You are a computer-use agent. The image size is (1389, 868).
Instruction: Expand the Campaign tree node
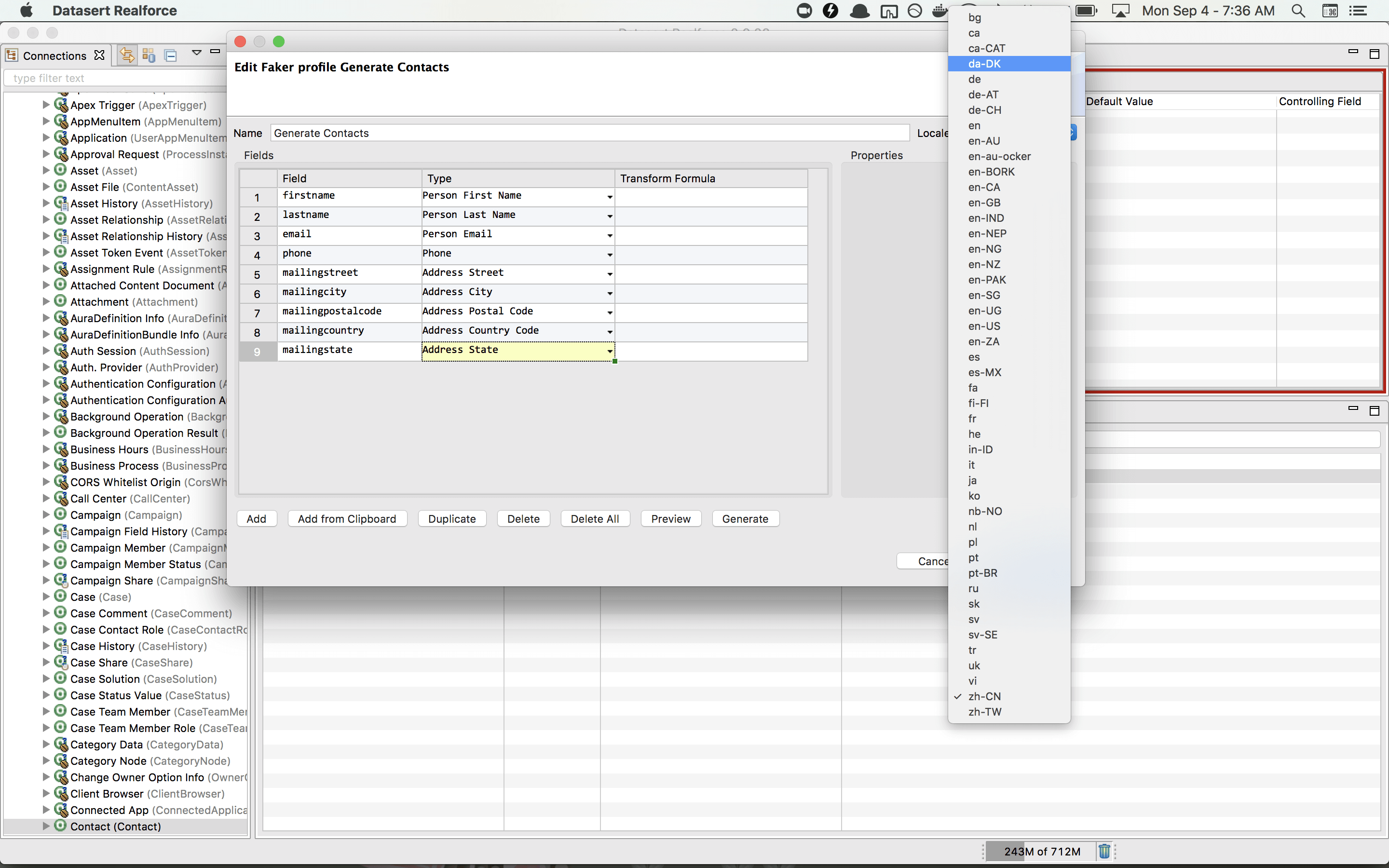coord(46,515)
